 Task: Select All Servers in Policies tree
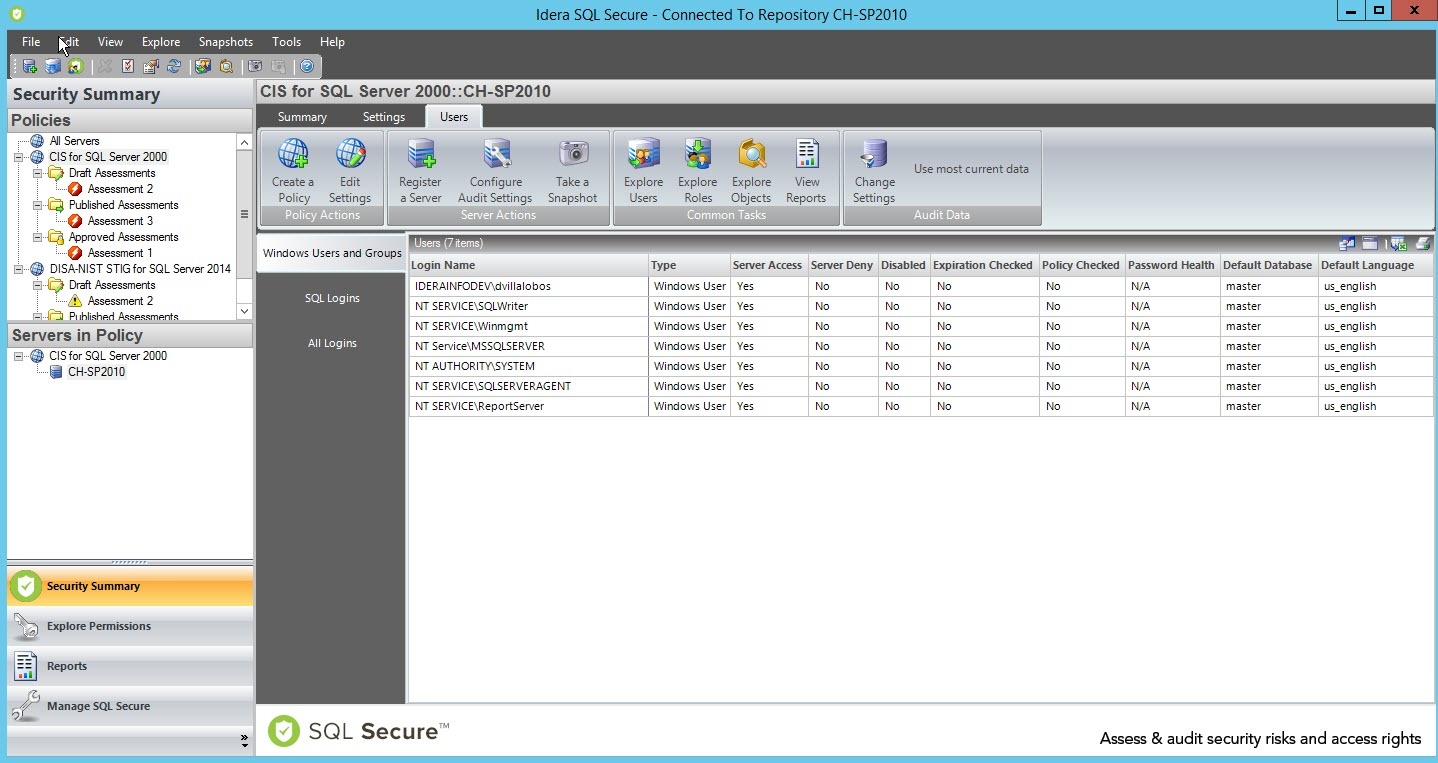[x=74, y=141]
